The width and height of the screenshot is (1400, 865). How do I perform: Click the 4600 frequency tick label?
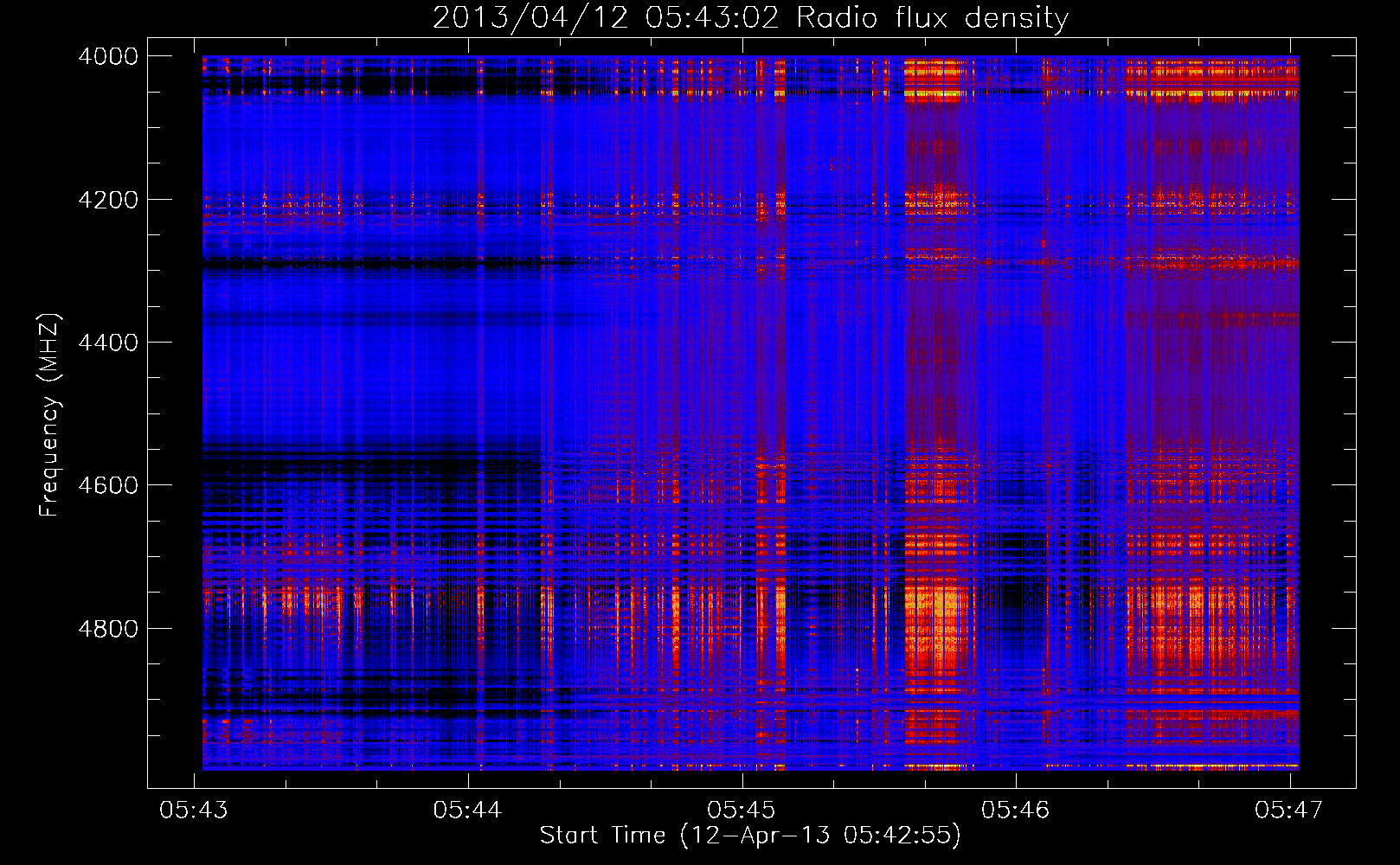tap(108, 485)
